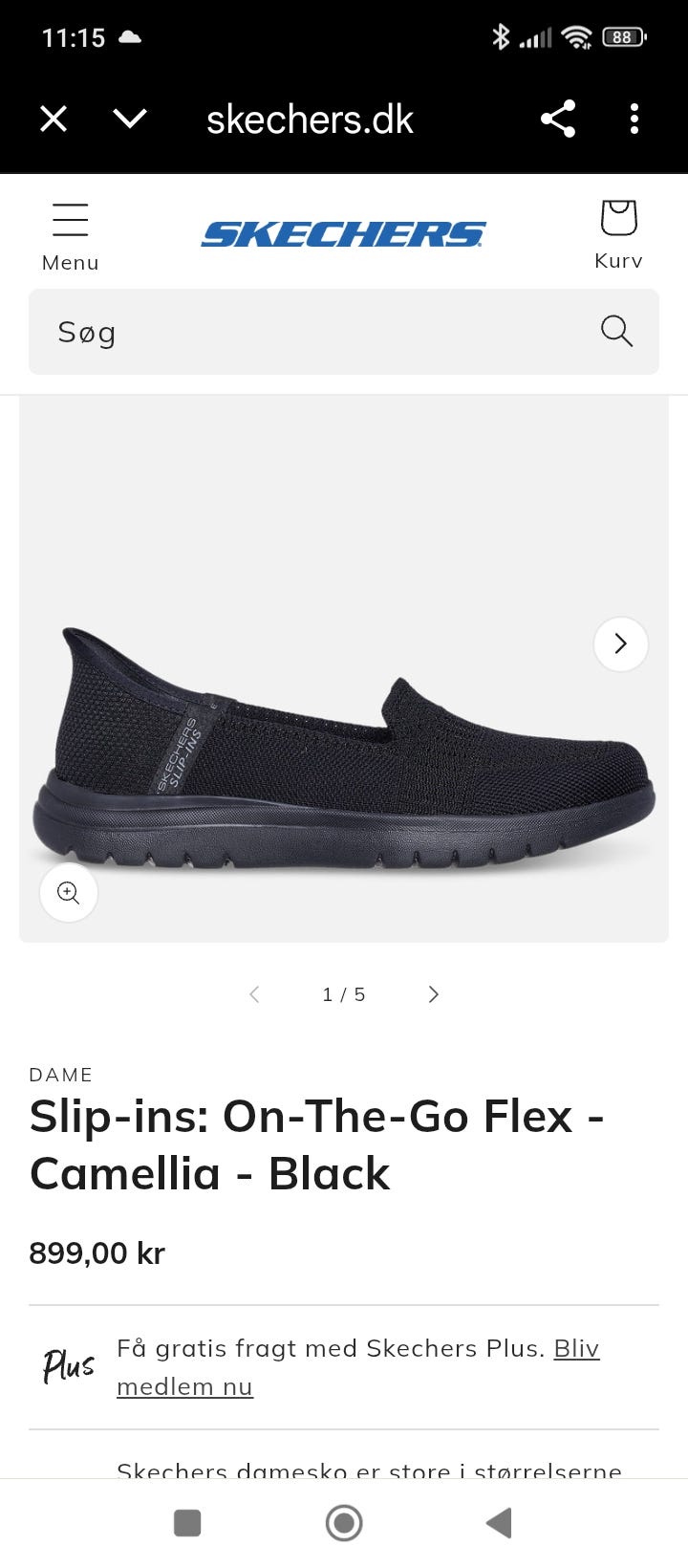Follow the "Bliv medlem nu" link
Image resolution: width=688 pixels, height=1568 pixels.
pos(358,1367)
